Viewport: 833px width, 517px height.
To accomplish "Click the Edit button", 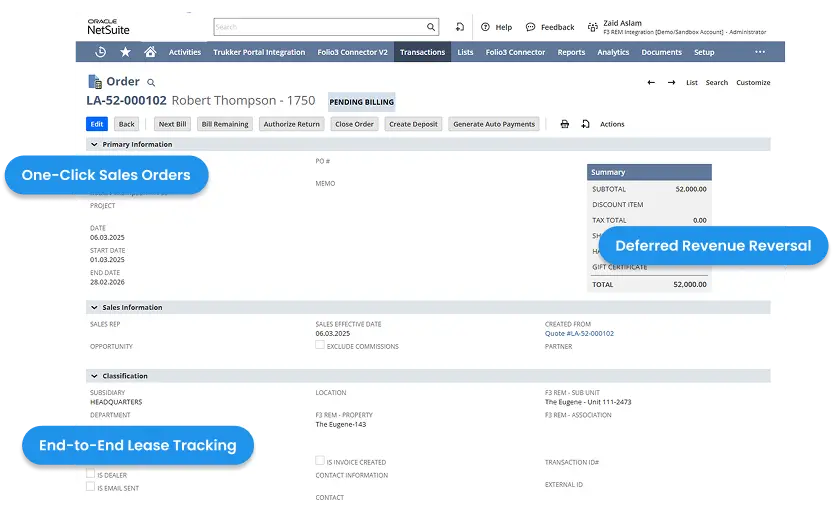I will 97,124.
